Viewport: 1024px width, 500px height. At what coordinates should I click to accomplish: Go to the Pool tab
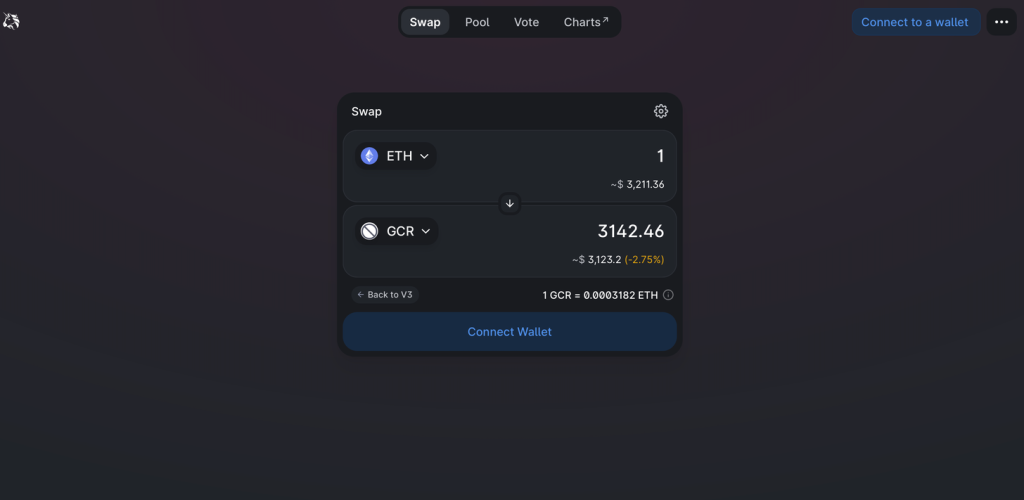(x=477, y=22)
